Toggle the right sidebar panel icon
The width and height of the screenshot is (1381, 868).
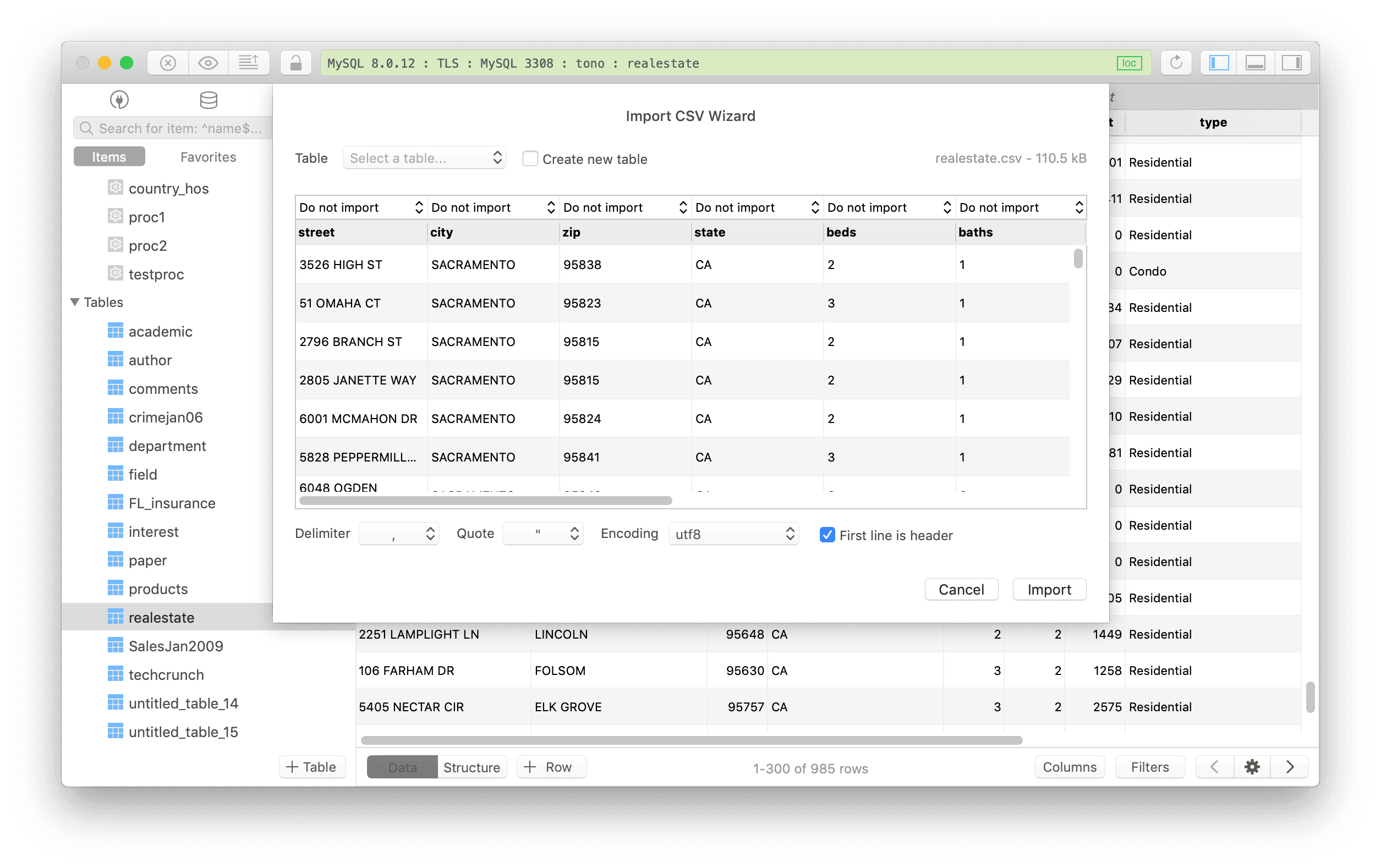[1291, 63]
